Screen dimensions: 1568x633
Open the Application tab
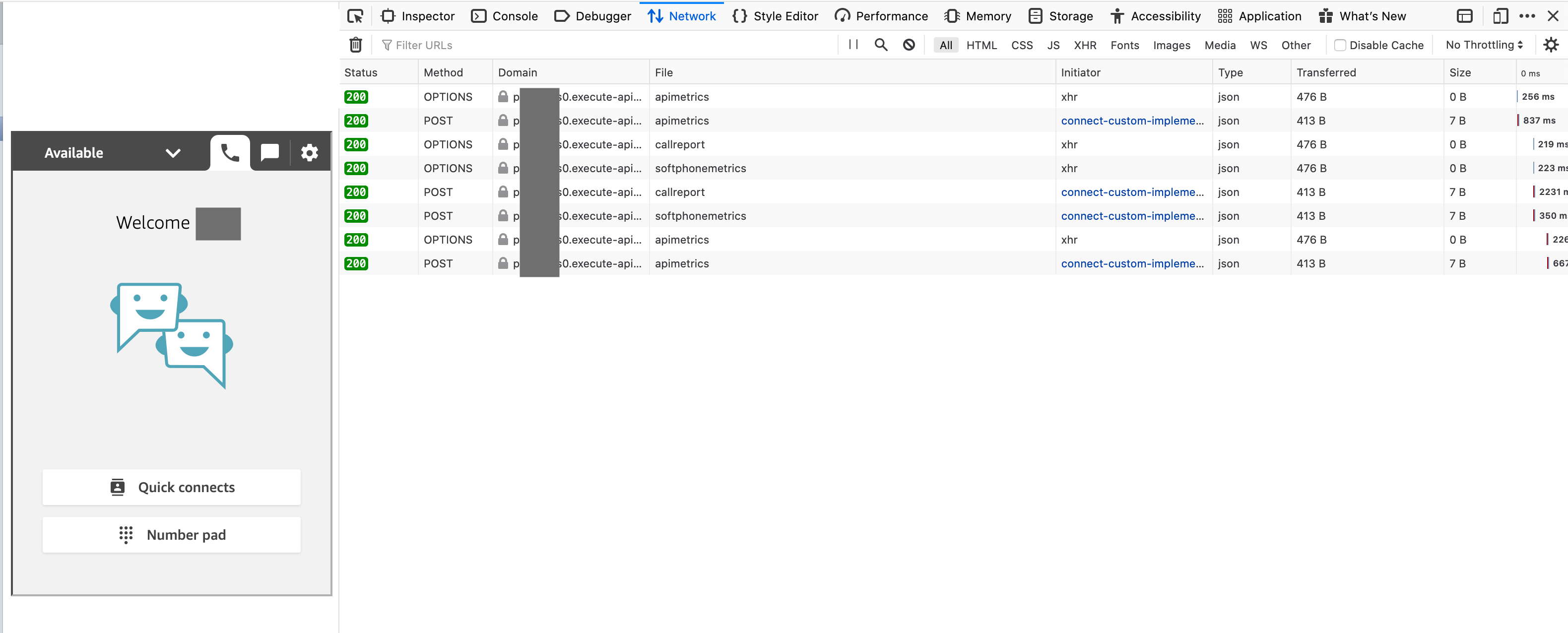1259,16
